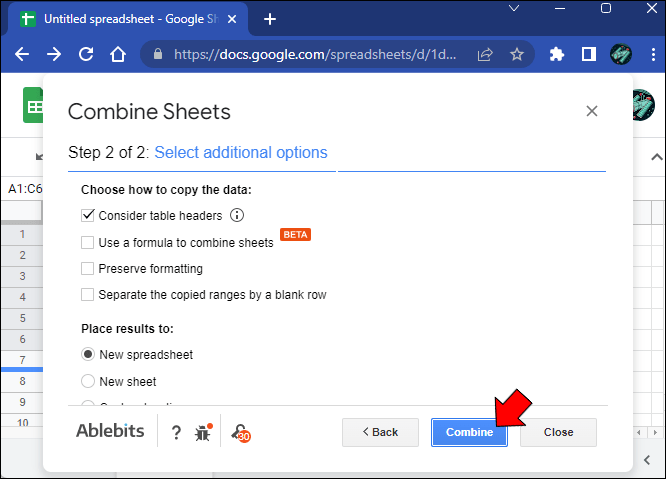
Task: Enable Use a formula to combine sheets
Action: pos(88,242)
